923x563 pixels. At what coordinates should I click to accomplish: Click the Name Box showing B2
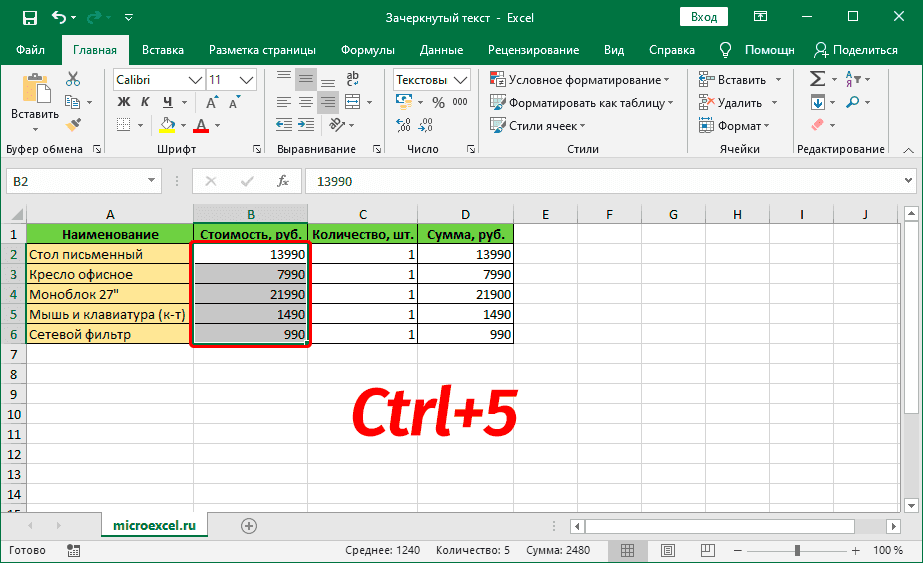[x=75, y=181]
